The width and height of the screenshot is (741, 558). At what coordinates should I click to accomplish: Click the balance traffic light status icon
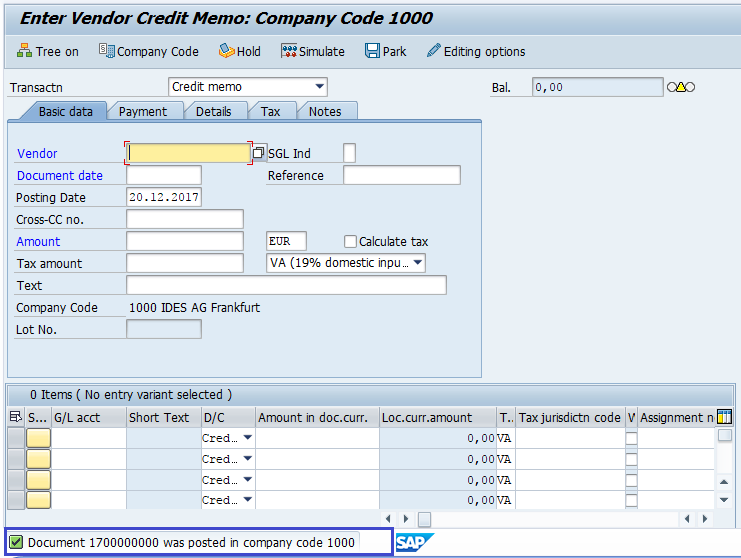680,88
